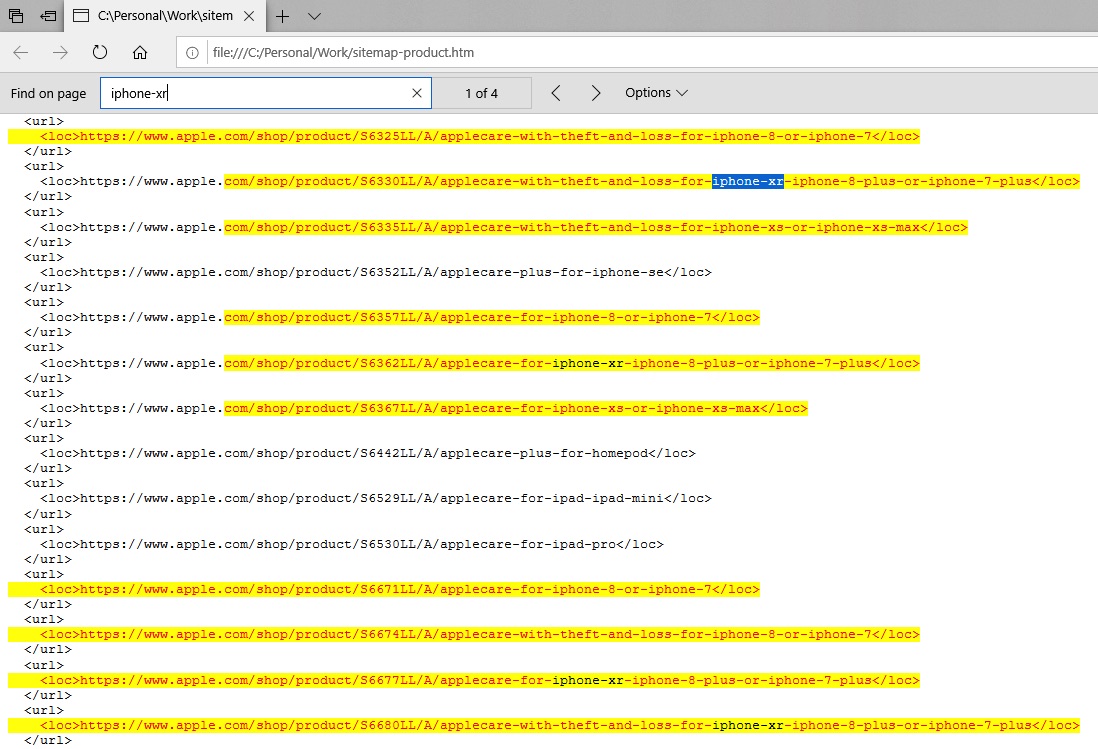
Task: Jump to the next find result
Action: click(x=596, y=93)
